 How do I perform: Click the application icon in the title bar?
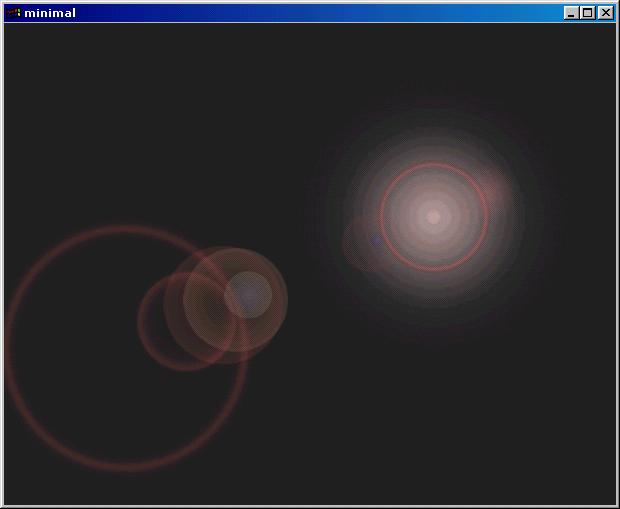pos(13,13)
